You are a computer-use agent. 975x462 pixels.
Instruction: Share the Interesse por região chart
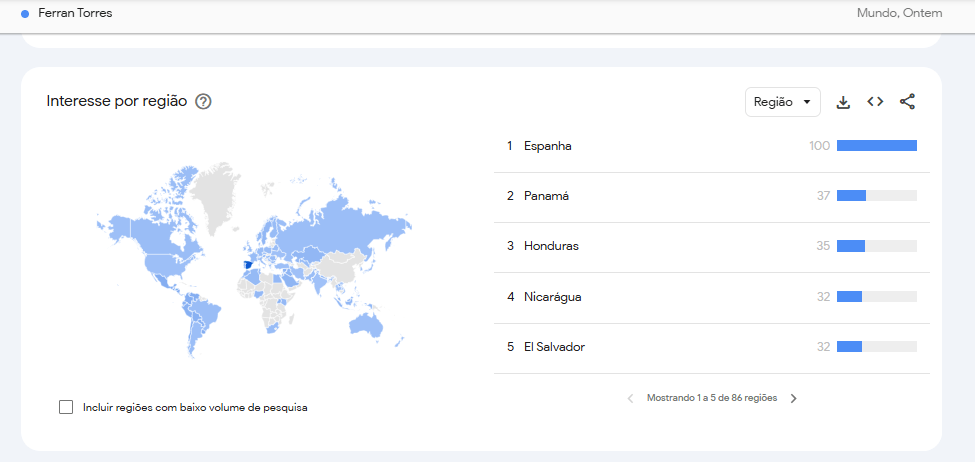[907, 102]
